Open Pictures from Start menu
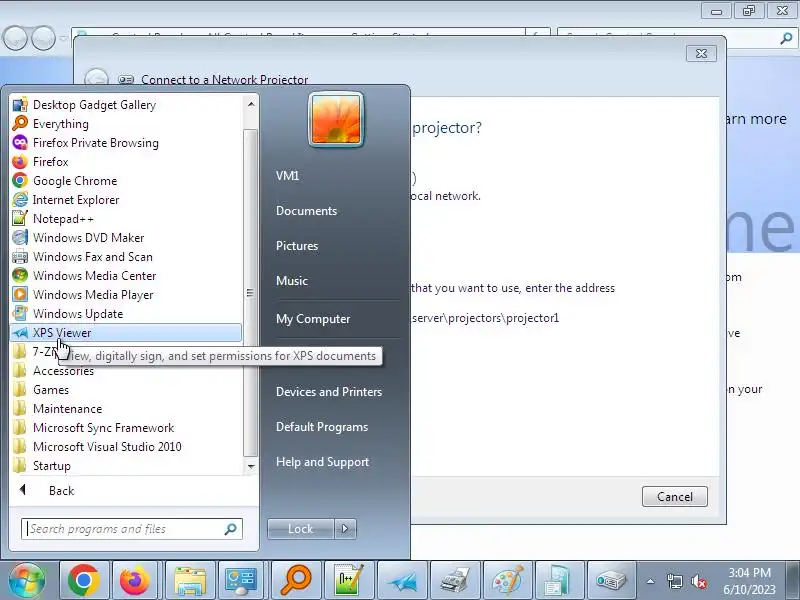The image size is (800, 600). 297,245
